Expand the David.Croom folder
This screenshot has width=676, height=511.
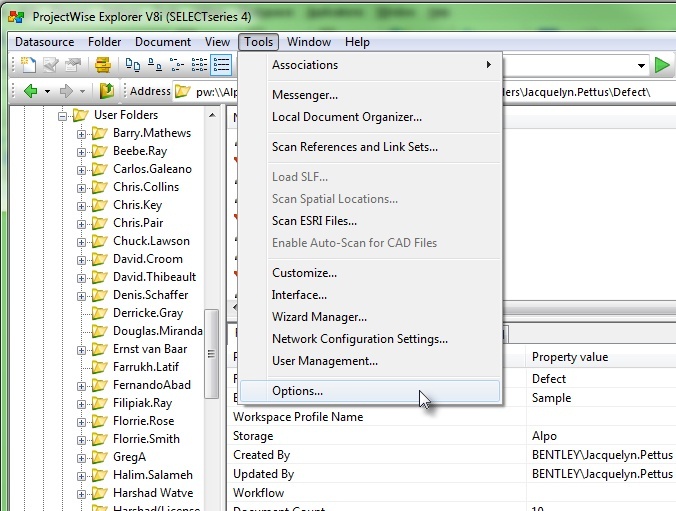(81, 260)
